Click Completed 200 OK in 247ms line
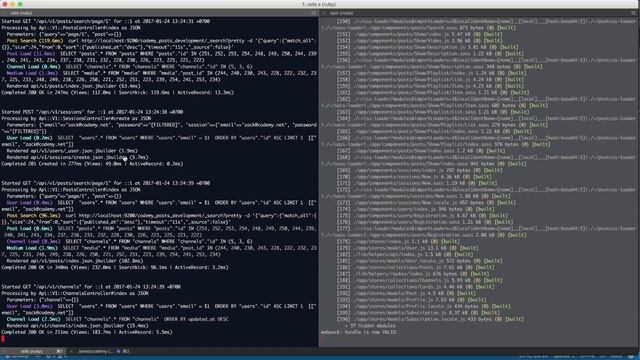This screenshot has width=640, height=360. point(118,93)
